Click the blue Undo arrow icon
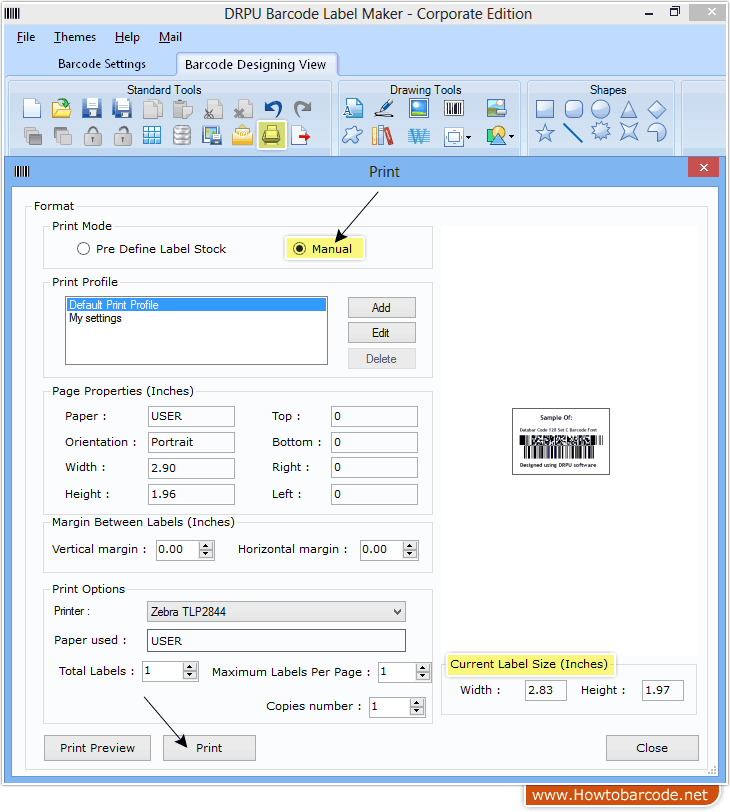This screenshot has height=812, width=730. 272,108
